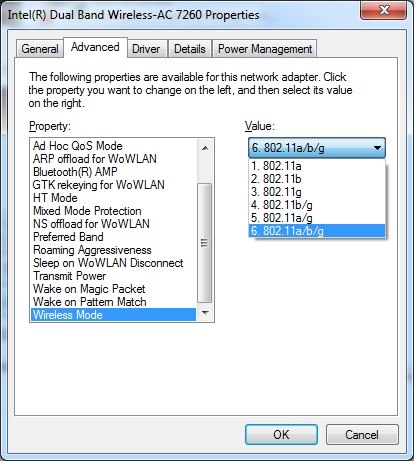414x461 pixels.
Task: Cancel the properties dialog
Action: pyautogui.click(x=362, y=434)
